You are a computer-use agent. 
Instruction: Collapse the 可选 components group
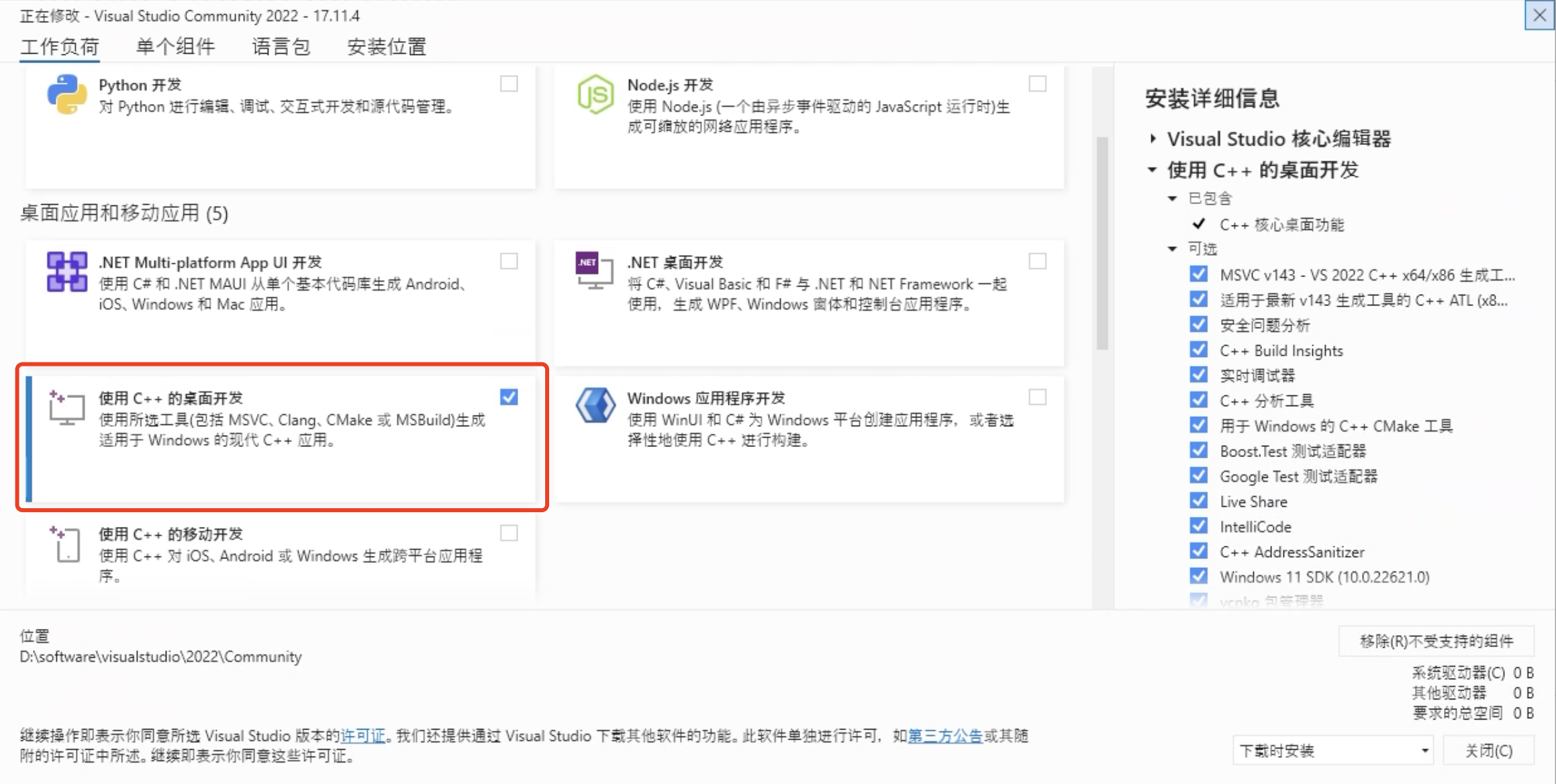point(1173,249)
